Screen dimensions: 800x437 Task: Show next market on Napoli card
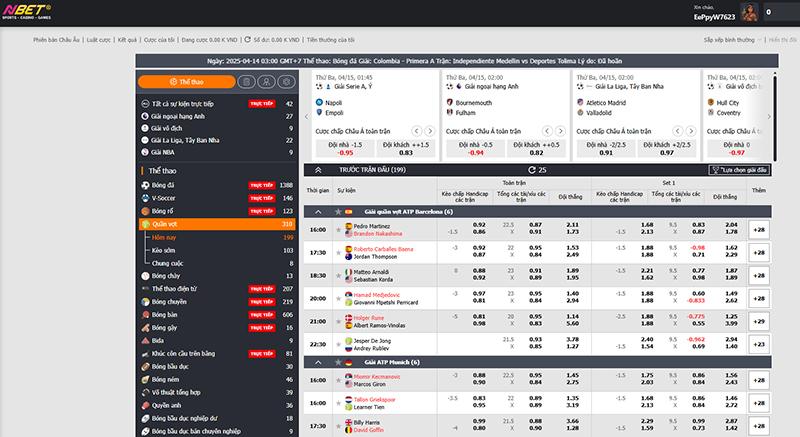pos(430,131)
